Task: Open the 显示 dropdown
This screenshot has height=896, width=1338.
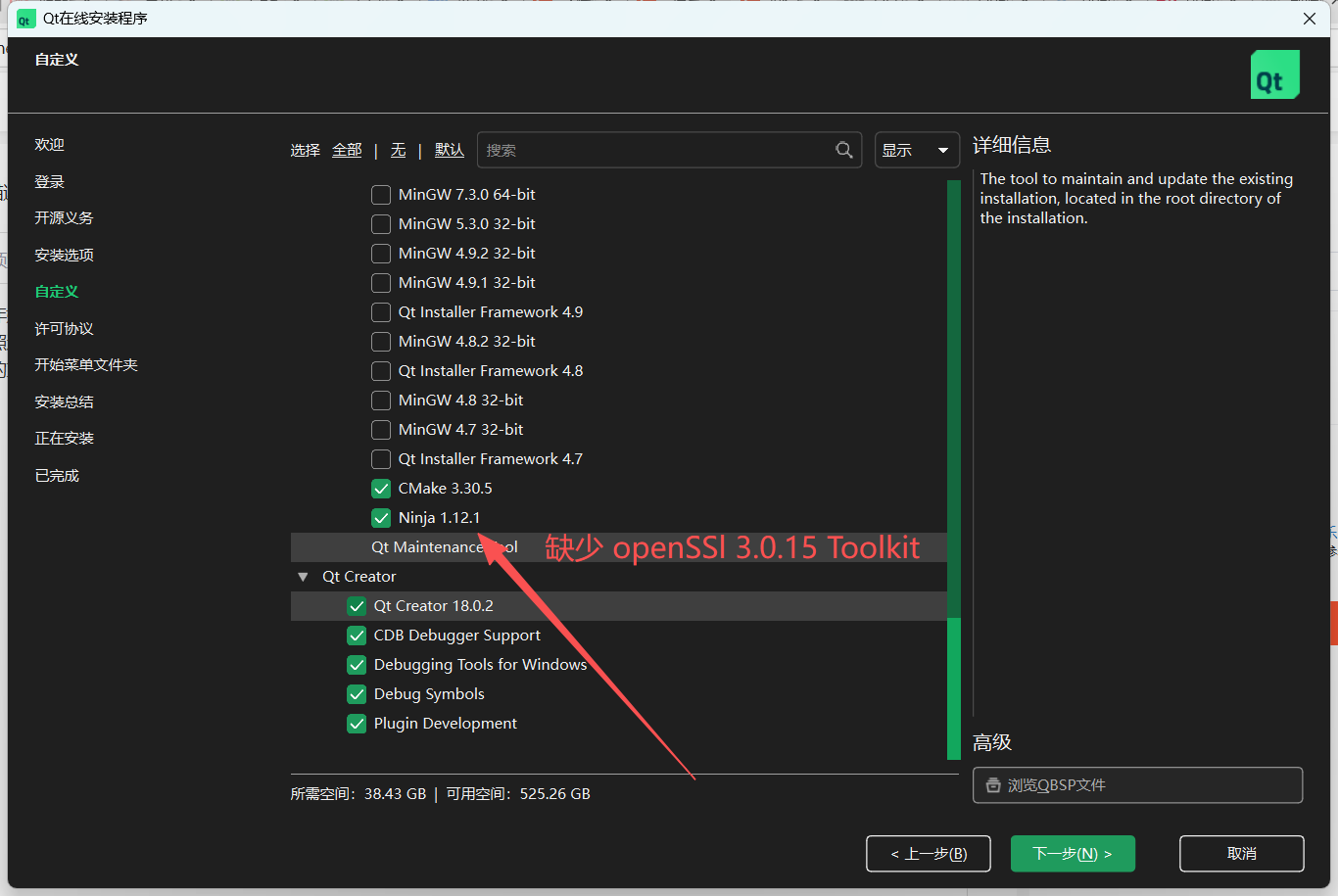Action: coord(917,150)
